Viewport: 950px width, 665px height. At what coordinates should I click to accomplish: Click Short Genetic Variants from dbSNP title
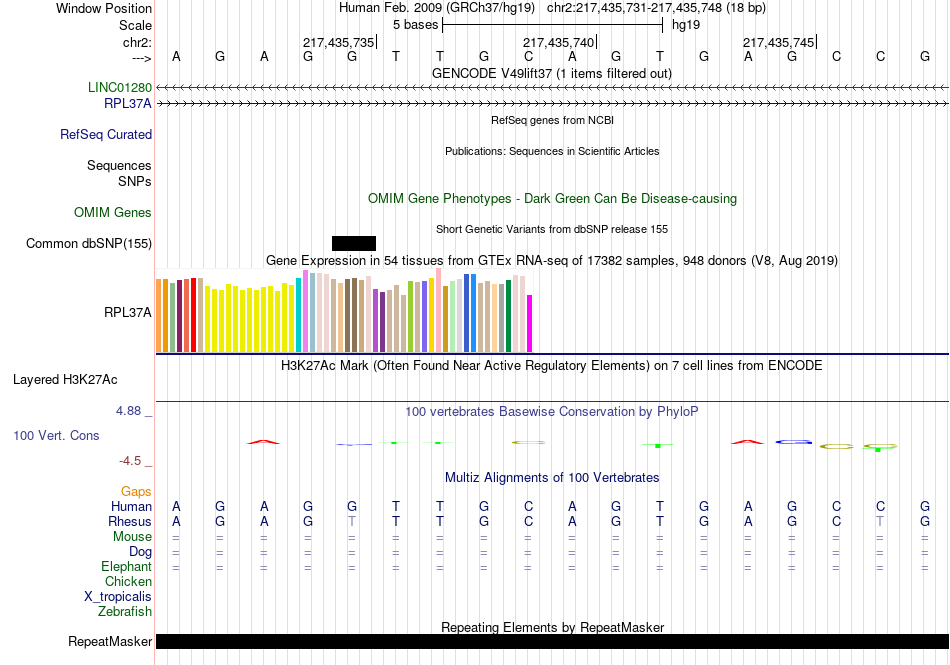click(552, 229)
